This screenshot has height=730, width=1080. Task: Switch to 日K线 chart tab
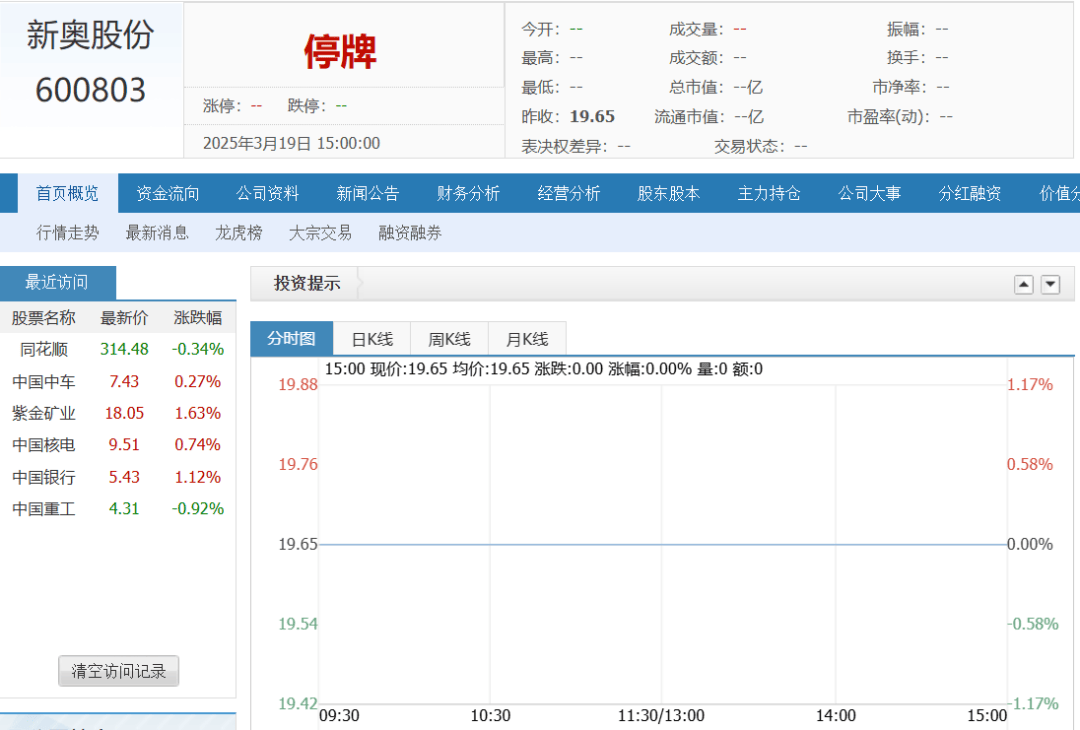click(x=372, y=339)
